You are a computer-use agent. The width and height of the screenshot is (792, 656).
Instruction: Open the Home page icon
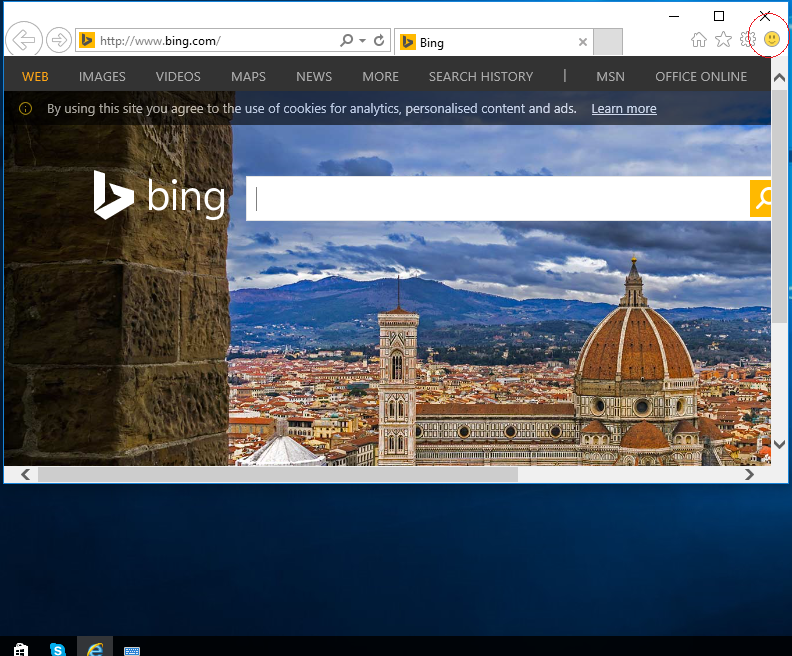[x=699, y=39]
